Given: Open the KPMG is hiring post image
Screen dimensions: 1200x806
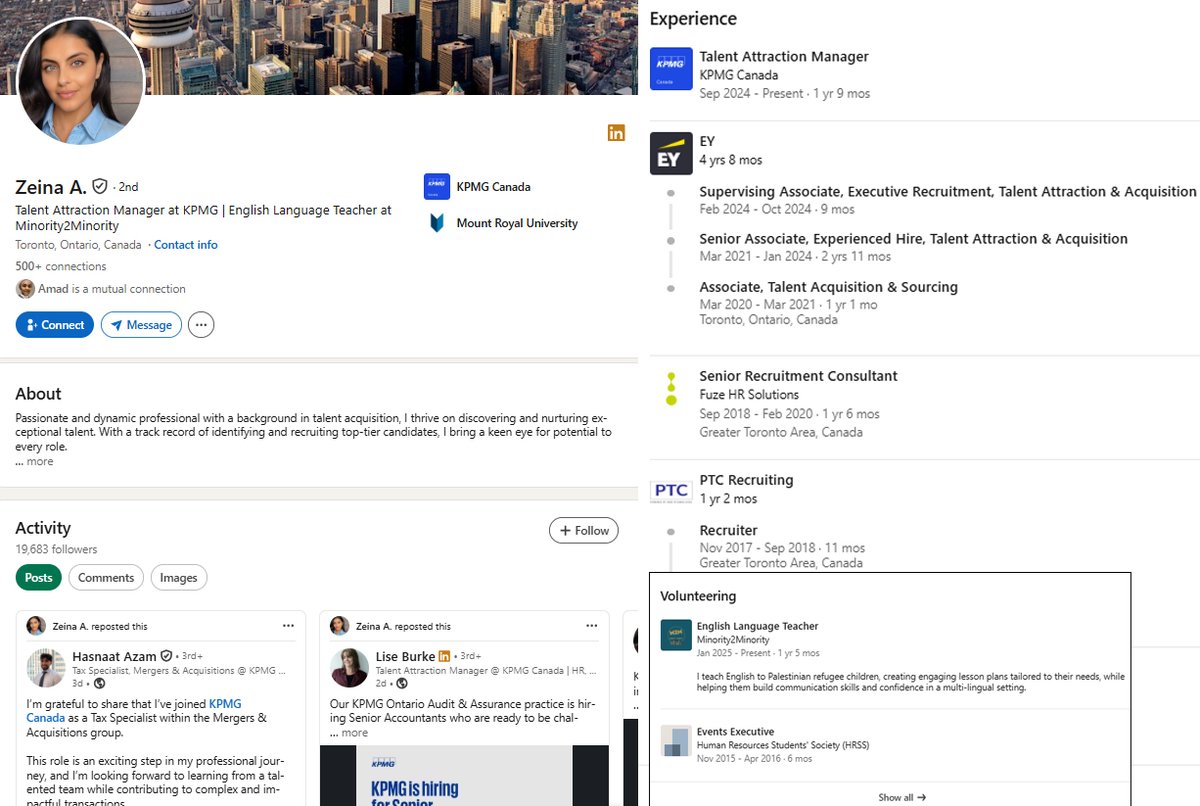Looking at the screenshot, I should click(464, 776).
